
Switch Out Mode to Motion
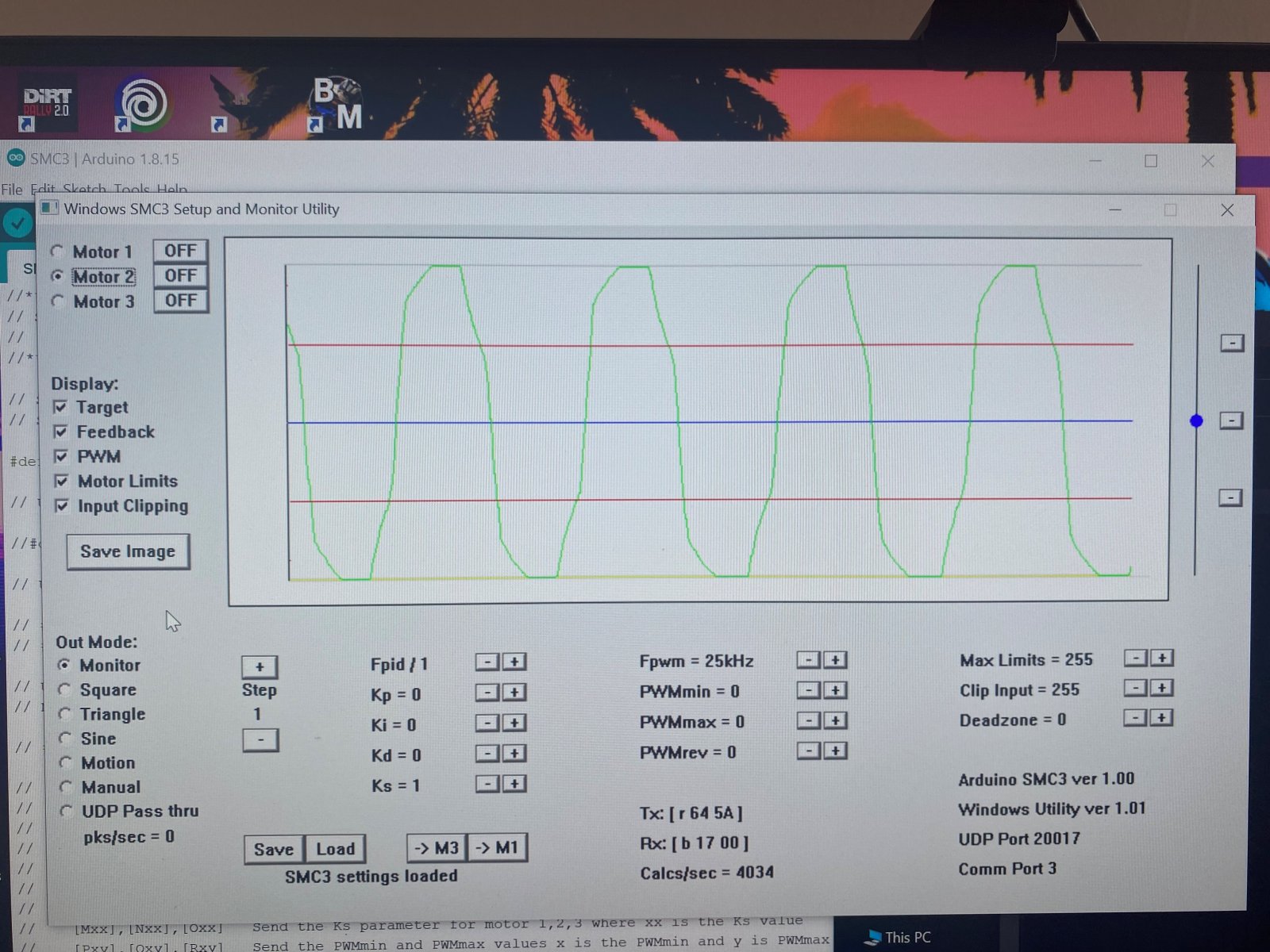(66, 762)
